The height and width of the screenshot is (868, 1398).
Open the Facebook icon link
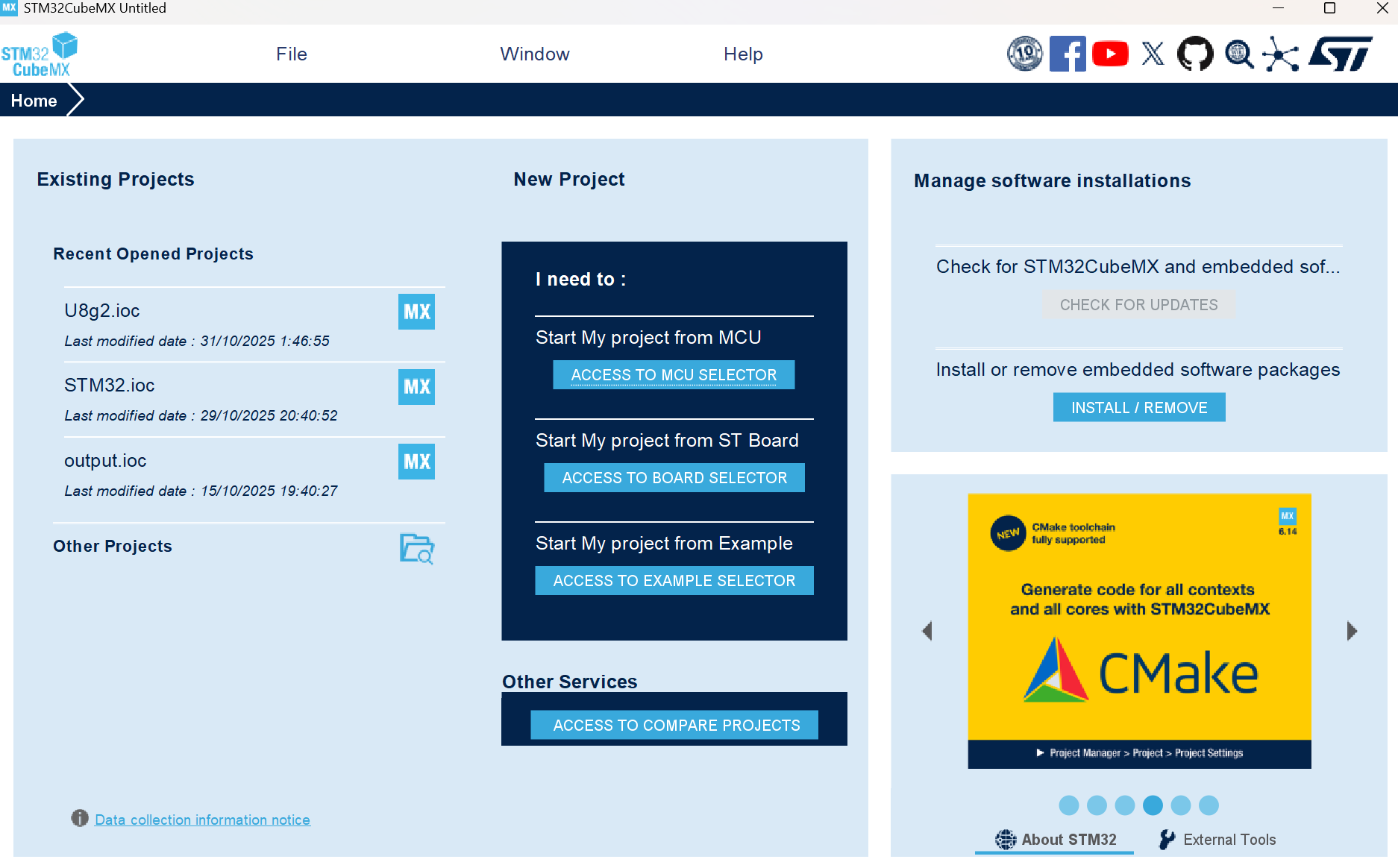point(1068,54)
